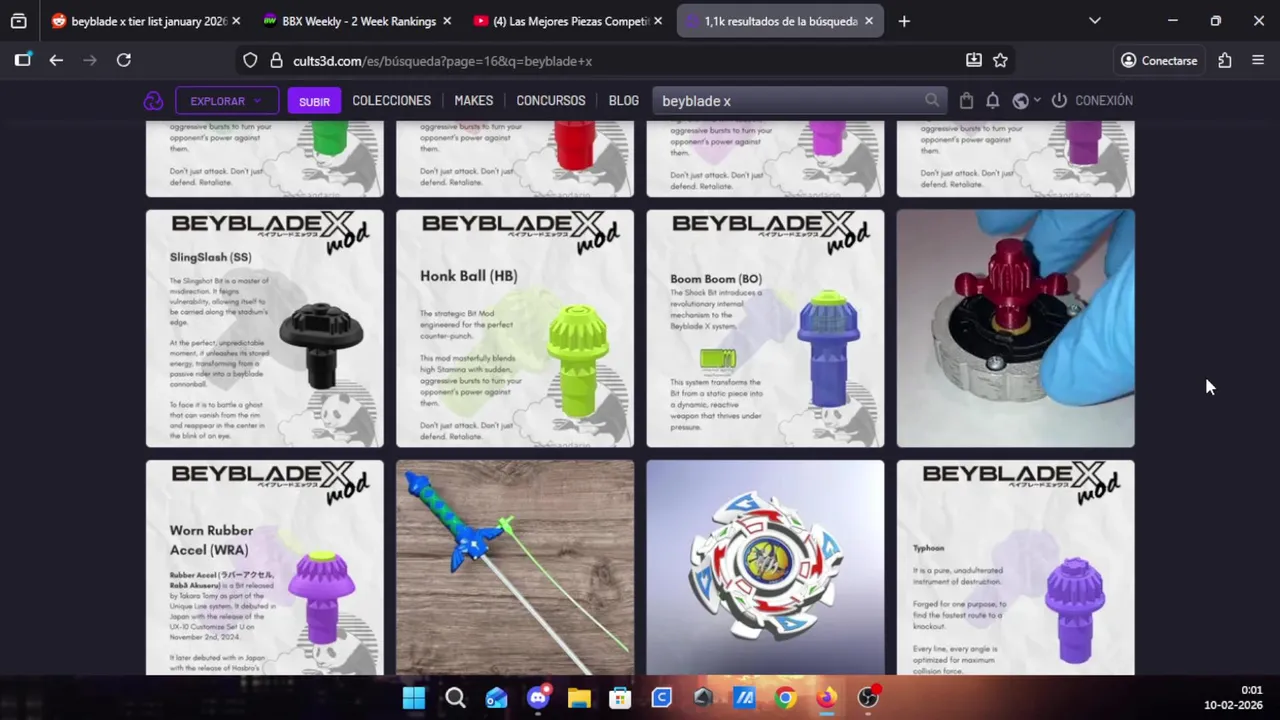Open Google Chrome from the taskbar
This screenshot has width=1280, height=720.
pyautogui.click(x=785, y=698)
